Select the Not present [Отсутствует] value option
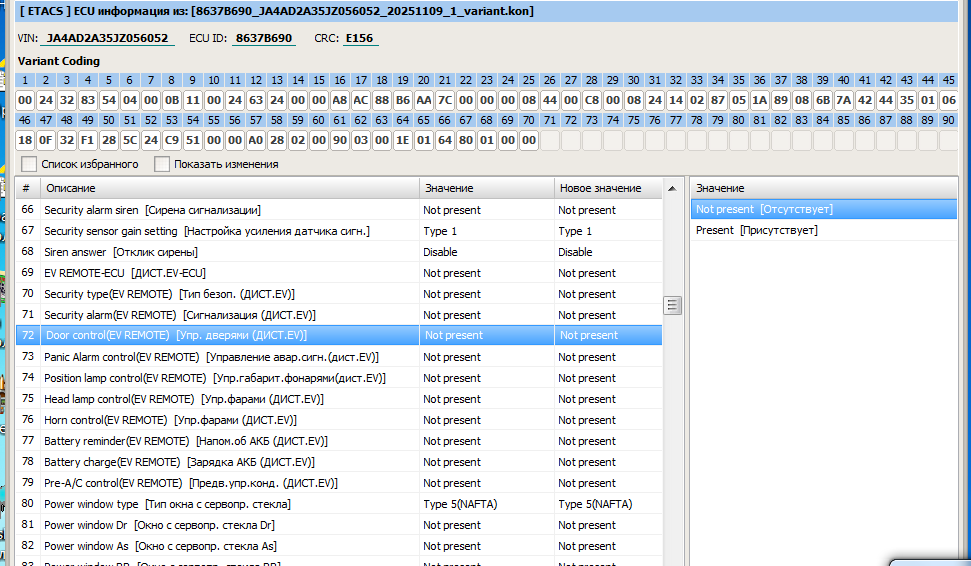 [764, 209]
